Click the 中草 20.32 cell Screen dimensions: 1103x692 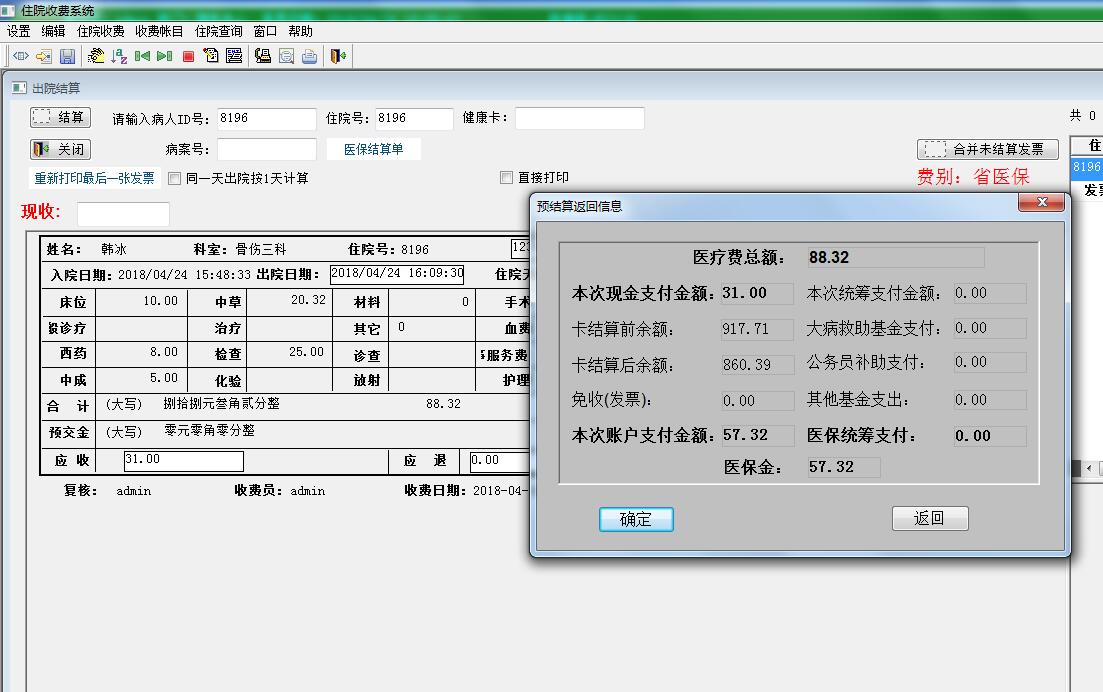289,301
